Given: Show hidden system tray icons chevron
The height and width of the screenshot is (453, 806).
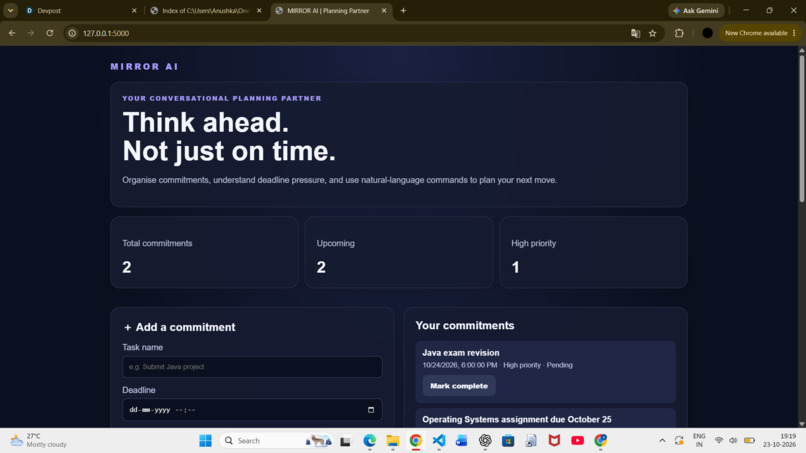Looking at the screenshot, I should [662, 441].
